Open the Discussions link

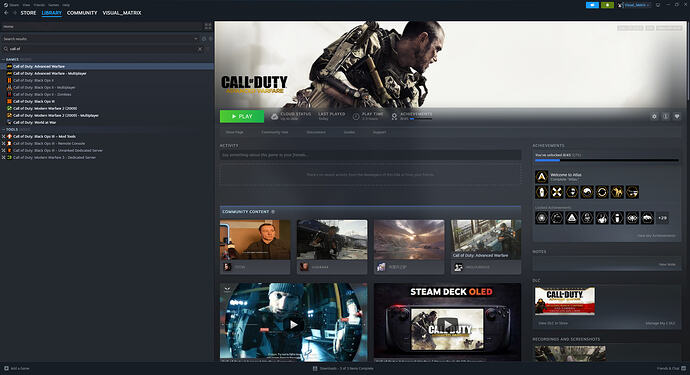316,132
